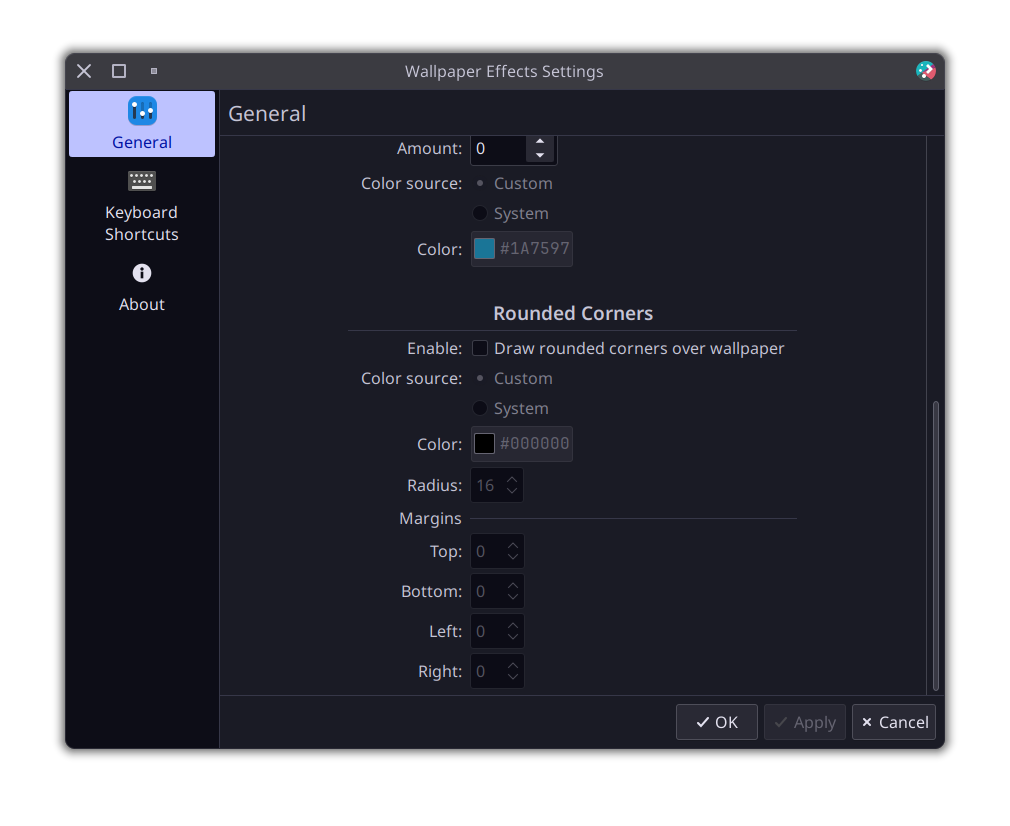The height and width of the screenshot is (826, 1010).
Task: Minimize the settings window
Action: point(154,71)
